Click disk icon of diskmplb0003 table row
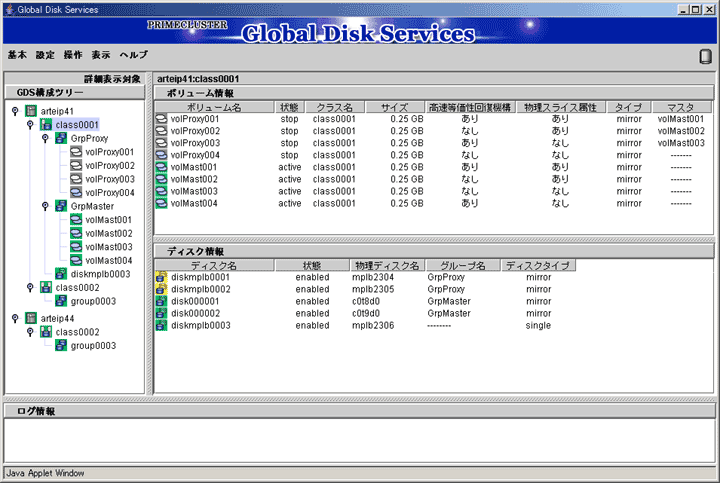Image resolution: width=720 pixels, height=483 pixels. (x=161, y=325)
